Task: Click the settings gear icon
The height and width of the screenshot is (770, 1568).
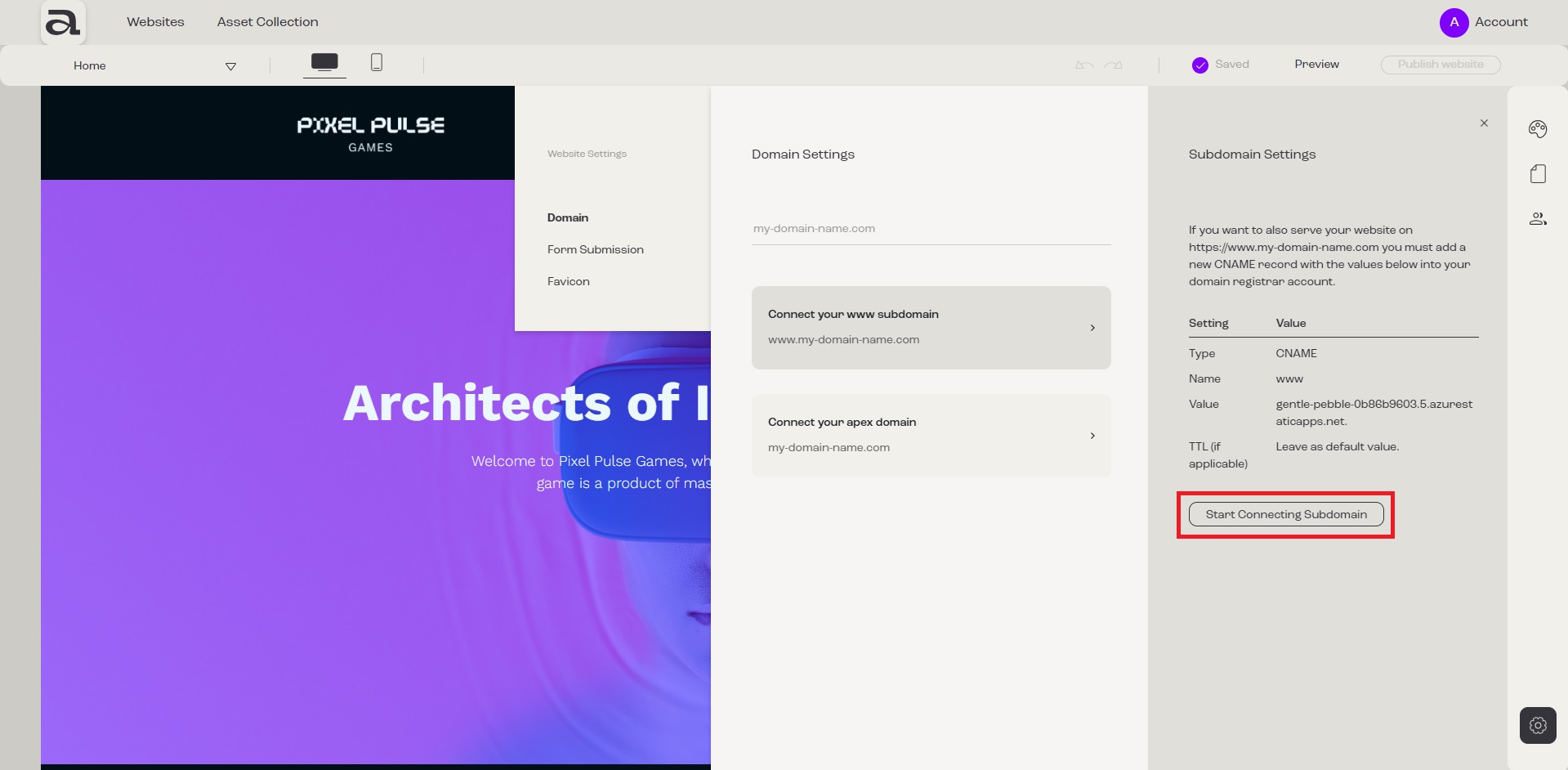Action: click(1538, 725)
